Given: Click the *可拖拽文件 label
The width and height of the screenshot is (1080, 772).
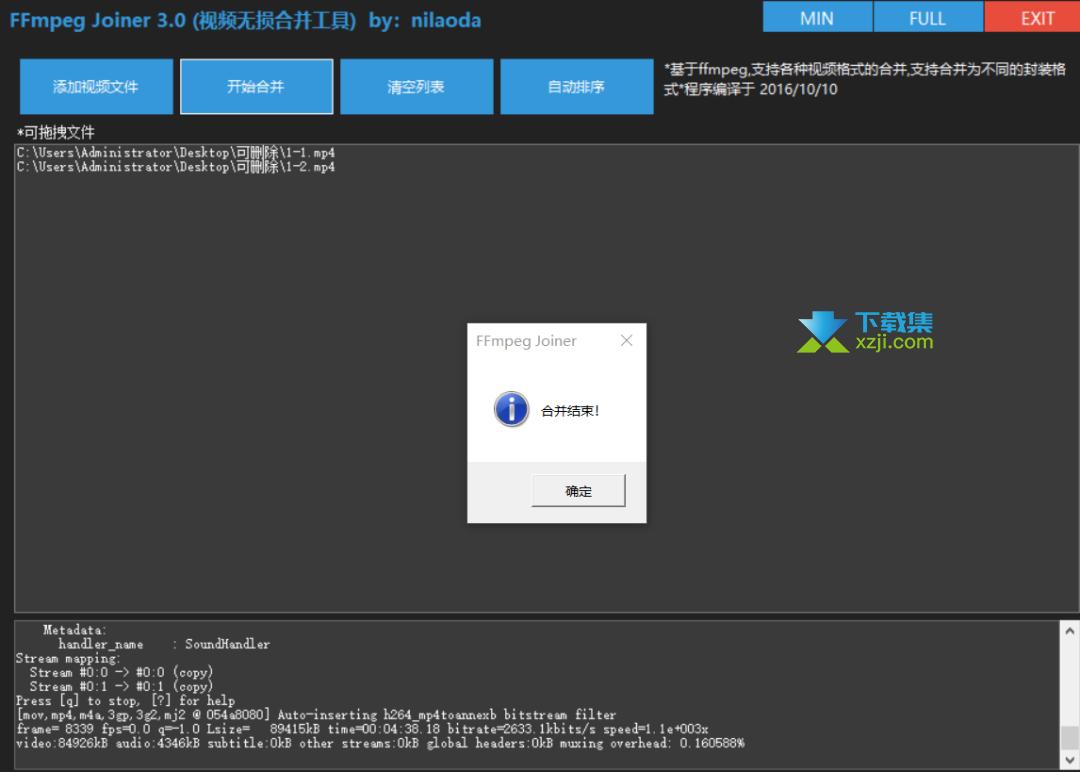Looking at the screenshot, I should click(x=56, y=132).
